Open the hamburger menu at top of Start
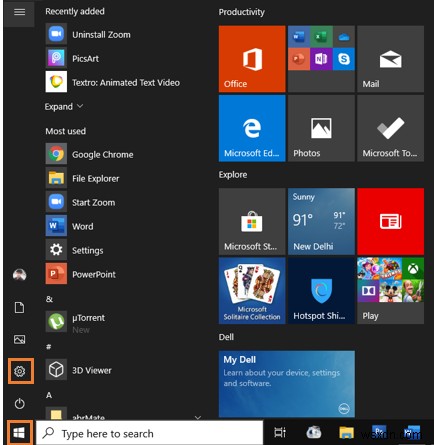434x445 pixels. pos(19,12)
